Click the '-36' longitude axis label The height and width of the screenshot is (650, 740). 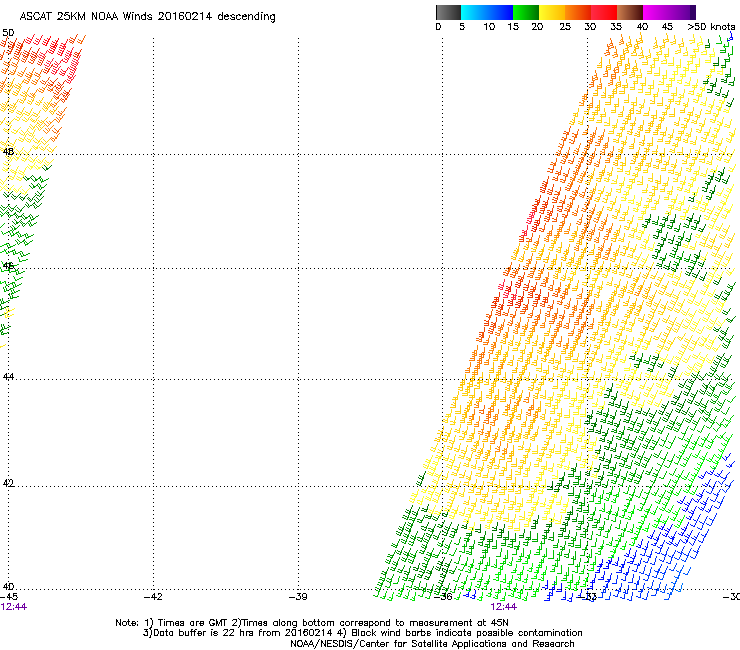pyautogui.click(x=443, y=597)
